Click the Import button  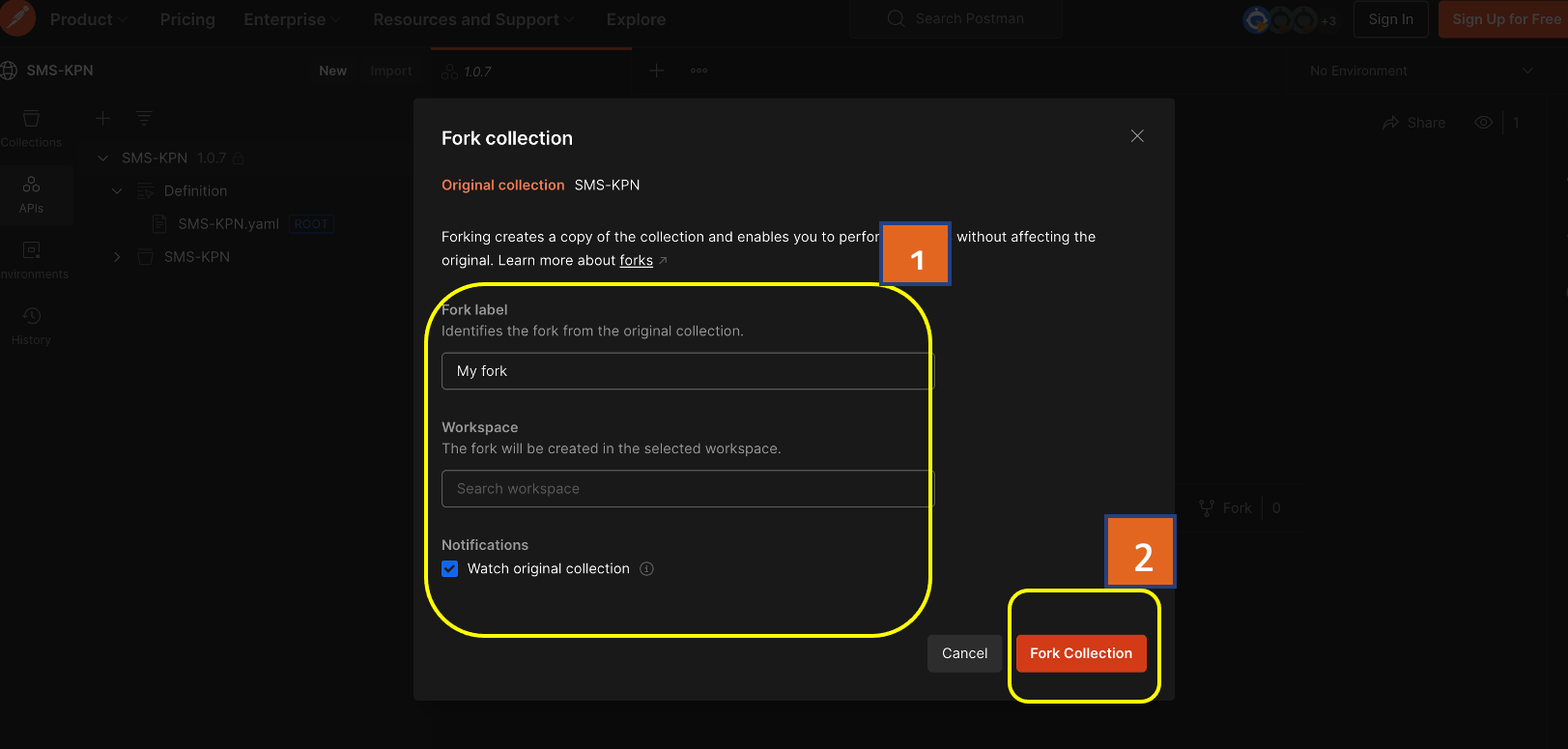pyautogui.click(x=391, y=71)
